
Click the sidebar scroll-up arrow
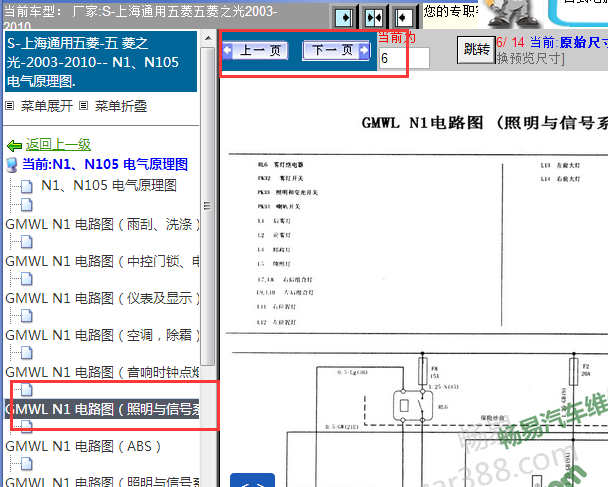pos(208,38)
